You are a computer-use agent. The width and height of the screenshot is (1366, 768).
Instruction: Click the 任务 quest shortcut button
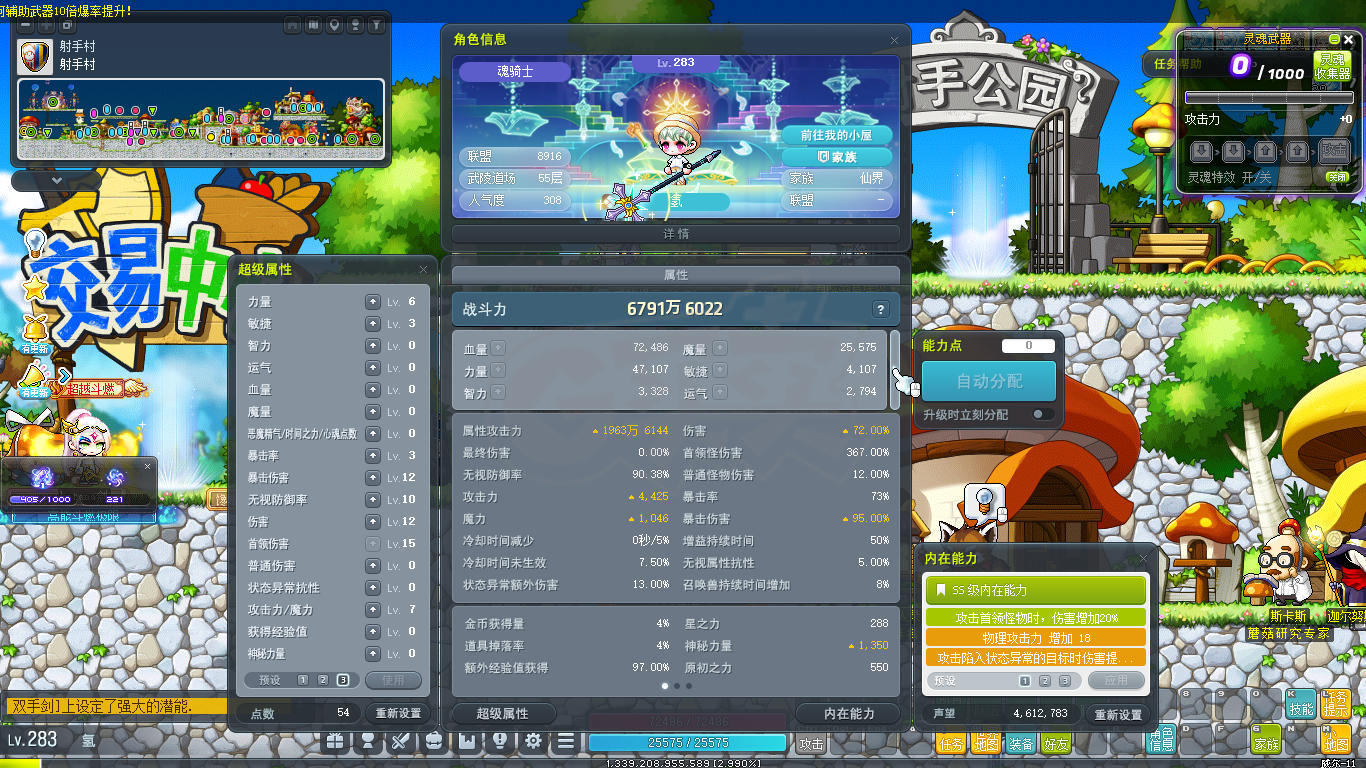[x=950, y=743]
